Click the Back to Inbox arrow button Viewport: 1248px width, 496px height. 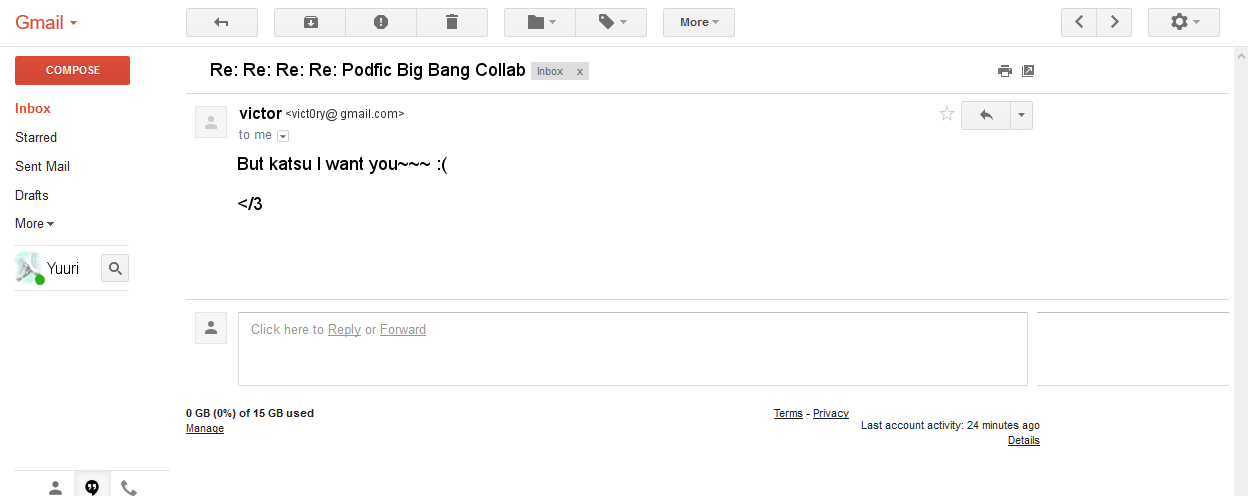(222, 22)
